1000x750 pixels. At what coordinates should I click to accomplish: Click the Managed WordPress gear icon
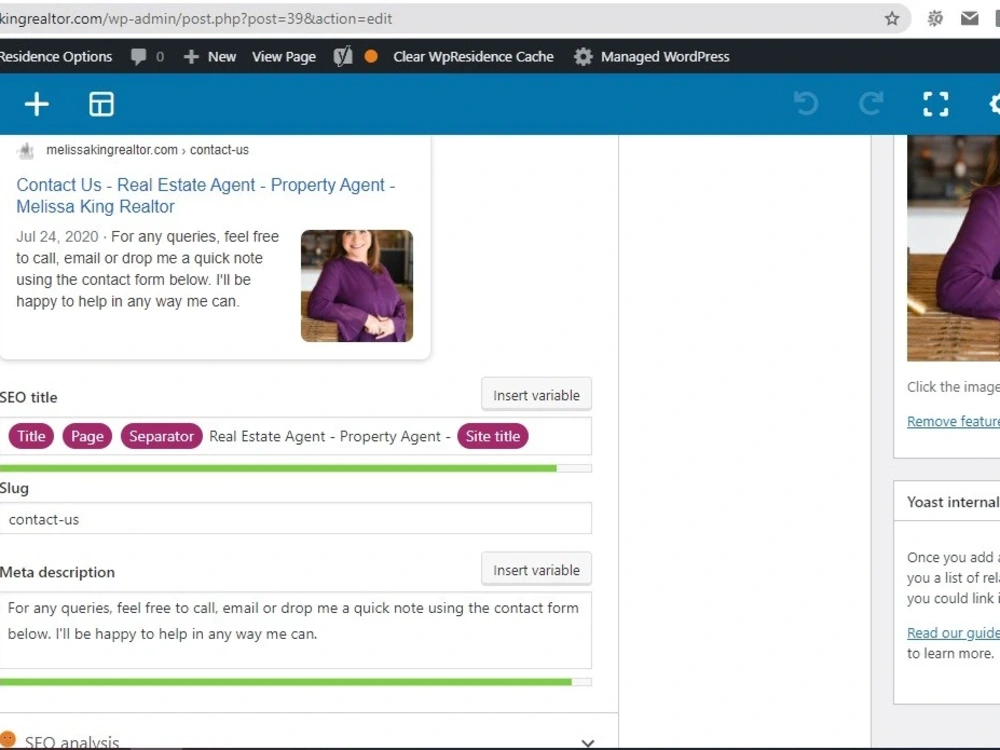pos(583,57)
